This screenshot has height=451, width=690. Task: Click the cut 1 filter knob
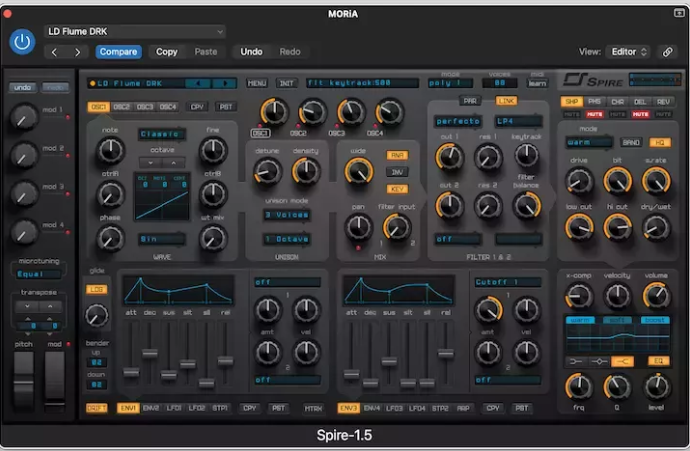click(x=449, y=157)
